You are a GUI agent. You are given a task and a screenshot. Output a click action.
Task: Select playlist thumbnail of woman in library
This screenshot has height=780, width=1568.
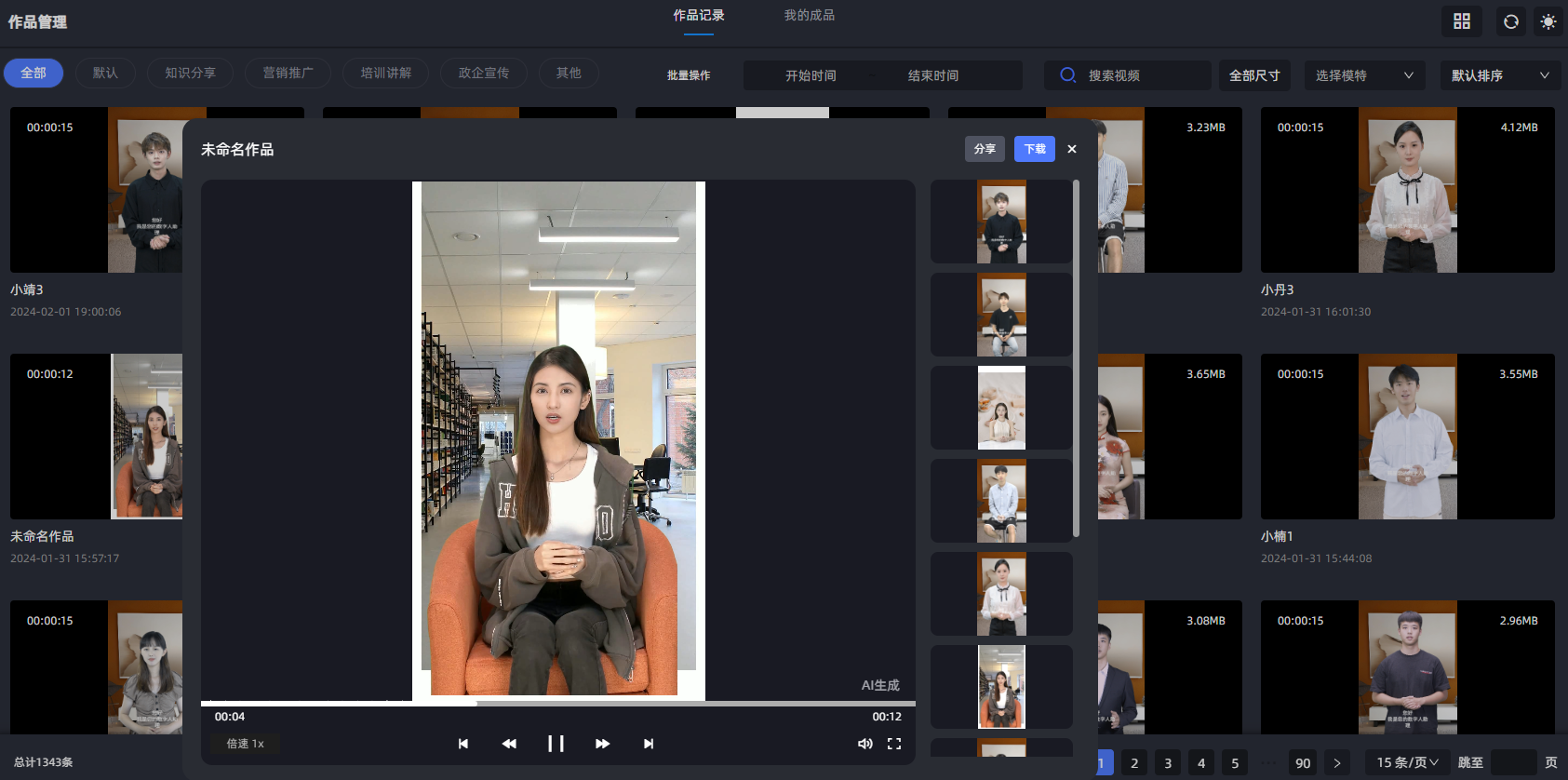1001,687
